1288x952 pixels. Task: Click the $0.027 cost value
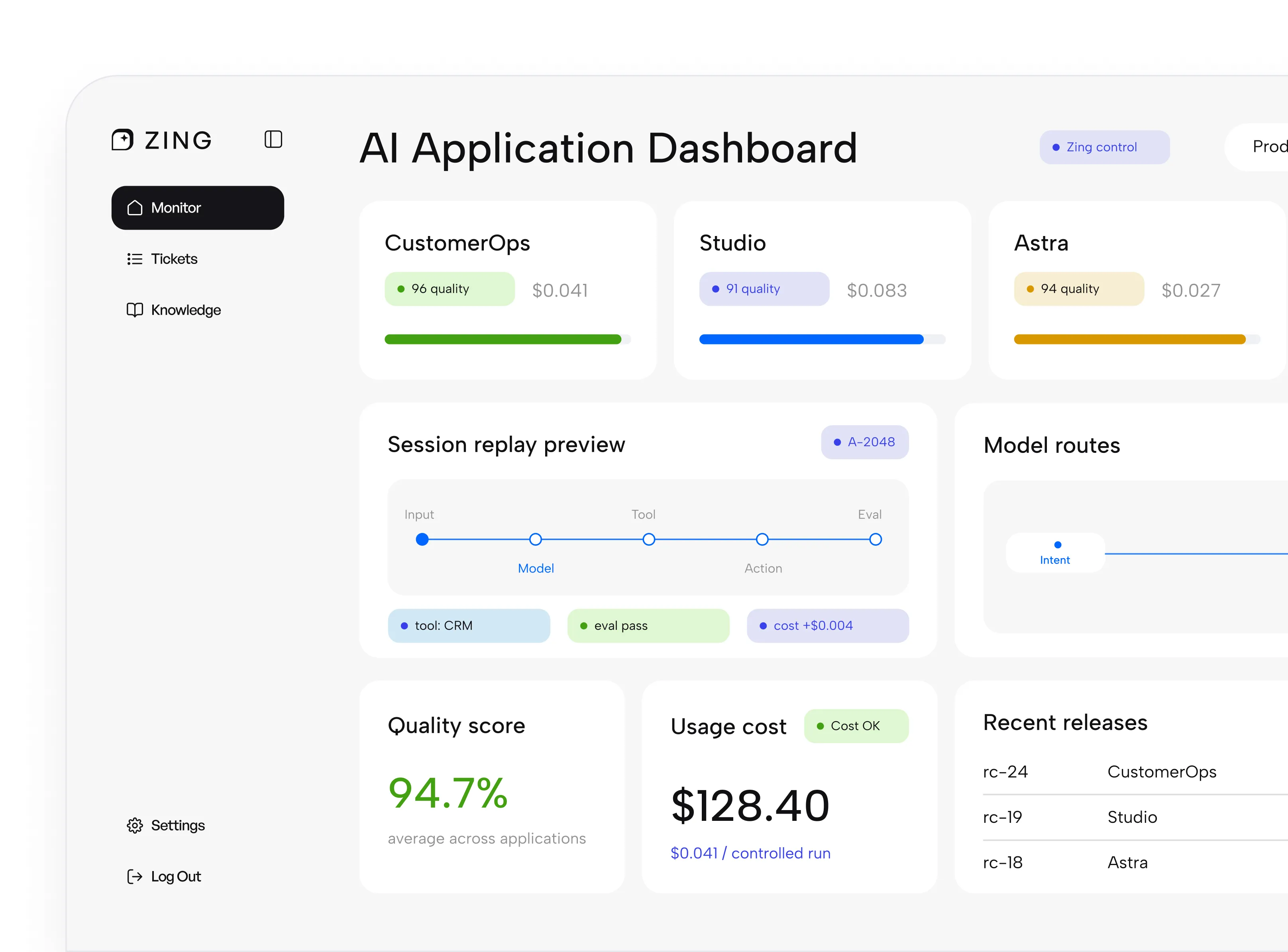pyautogui.click(x=1191, y=291)
